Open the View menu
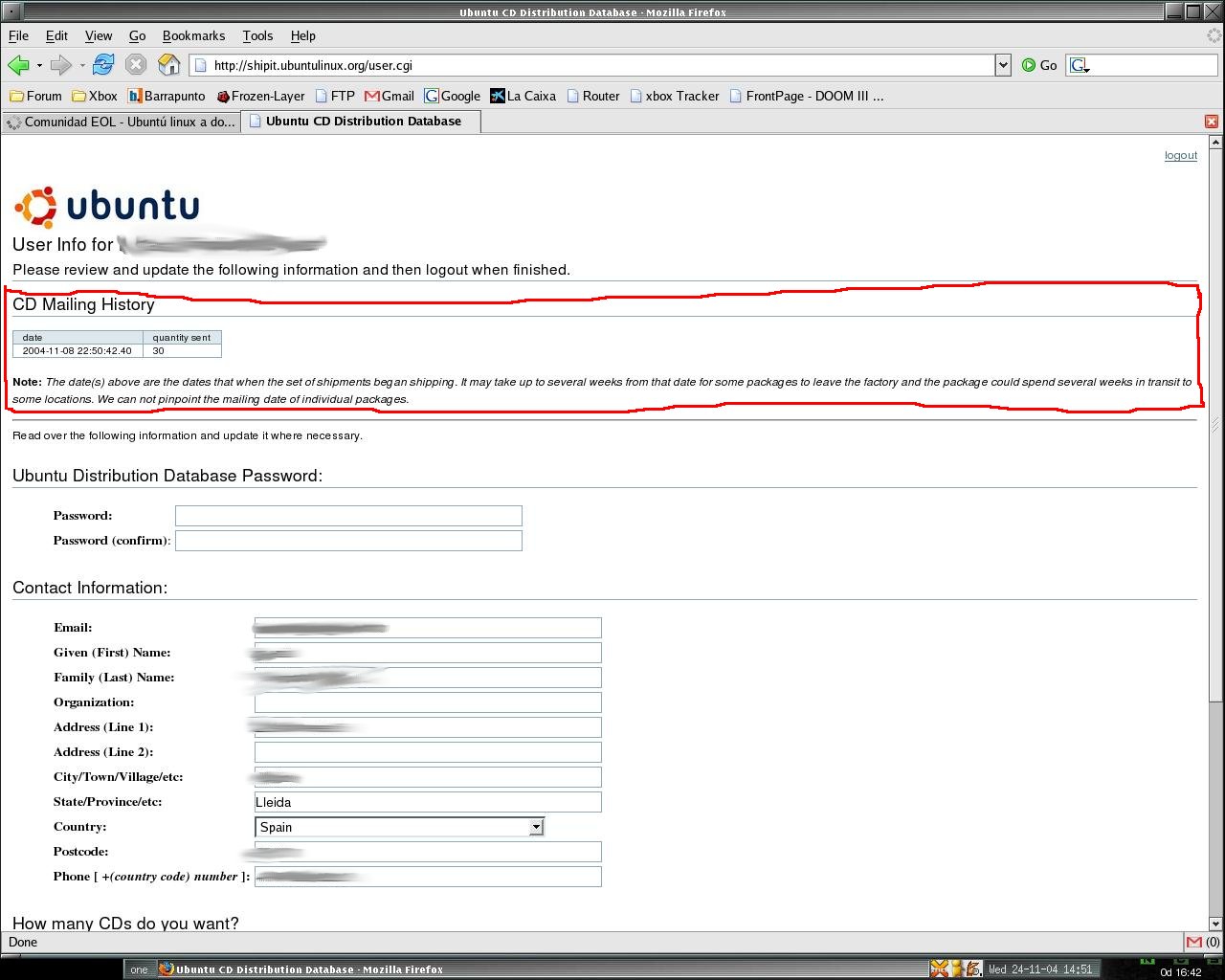This screenshot has width=1225, height=980. [99, 35]
